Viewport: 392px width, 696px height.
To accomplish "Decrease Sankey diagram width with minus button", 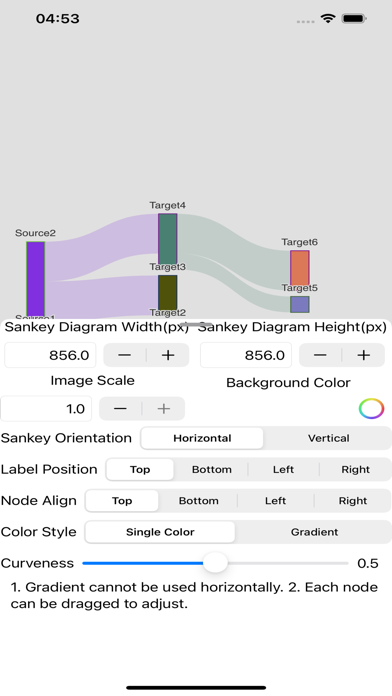I will [125, 355].
